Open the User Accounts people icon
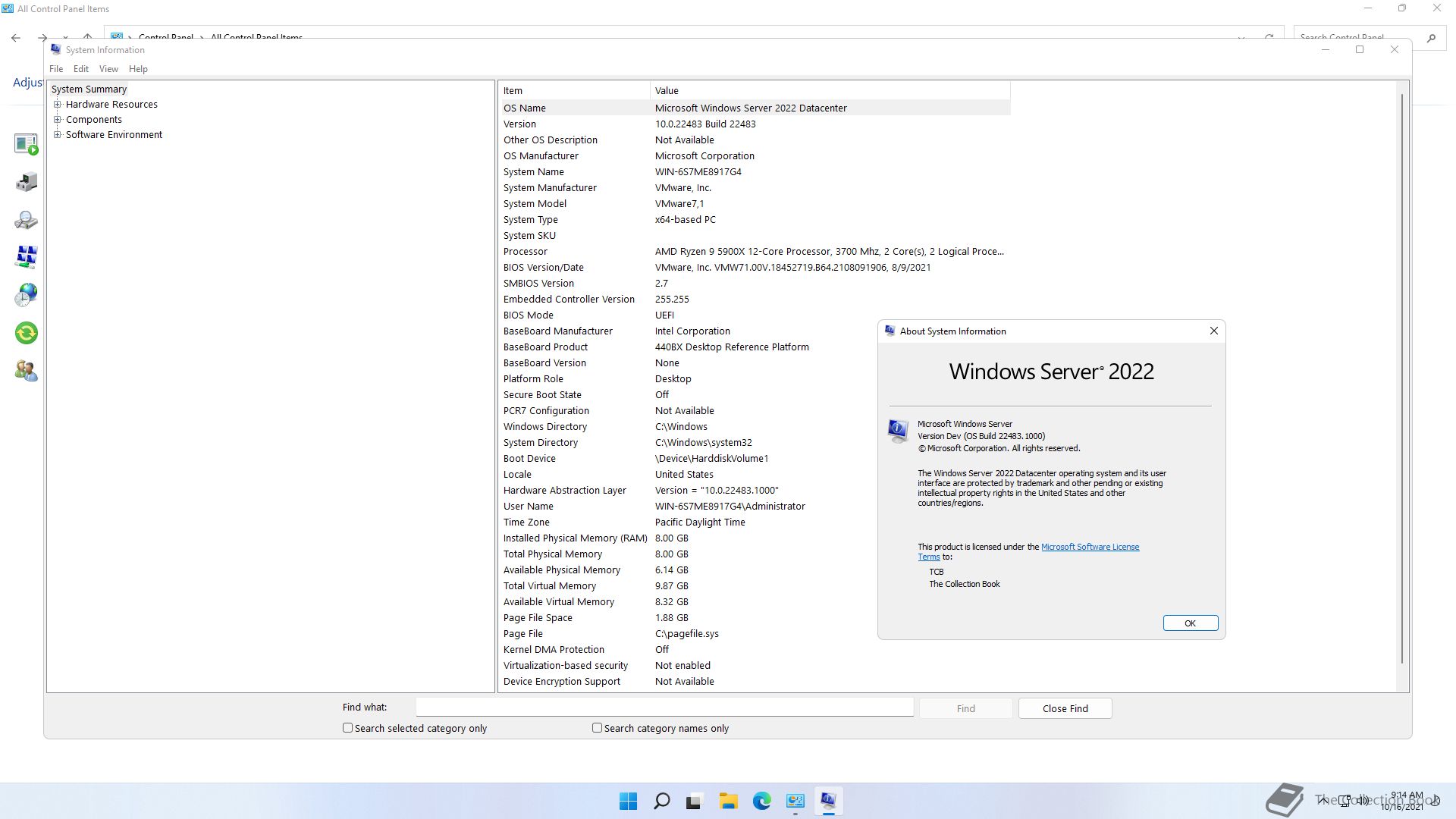Viewport: 1456px width, 819px height. pyautogui.click(x=26, y=371)
